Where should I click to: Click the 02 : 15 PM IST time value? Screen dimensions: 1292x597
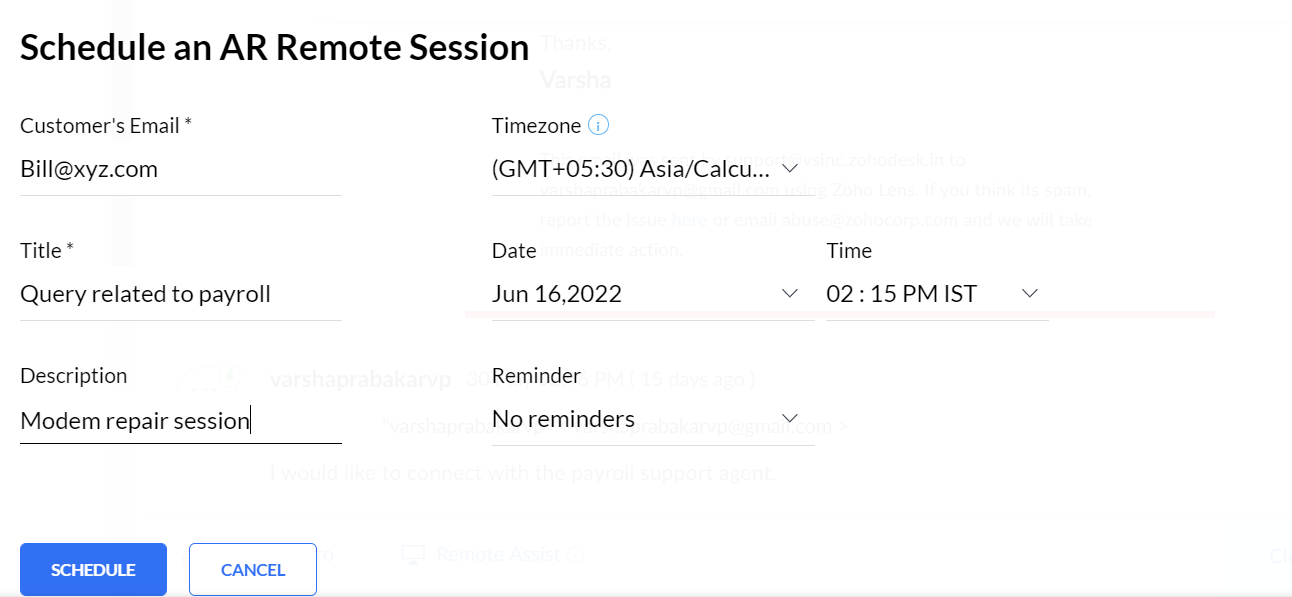[901, 294]
